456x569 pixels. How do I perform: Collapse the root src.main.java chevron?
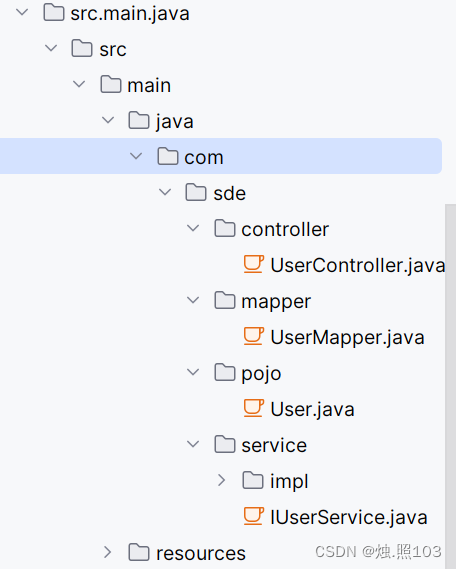[x=22, y=12]
